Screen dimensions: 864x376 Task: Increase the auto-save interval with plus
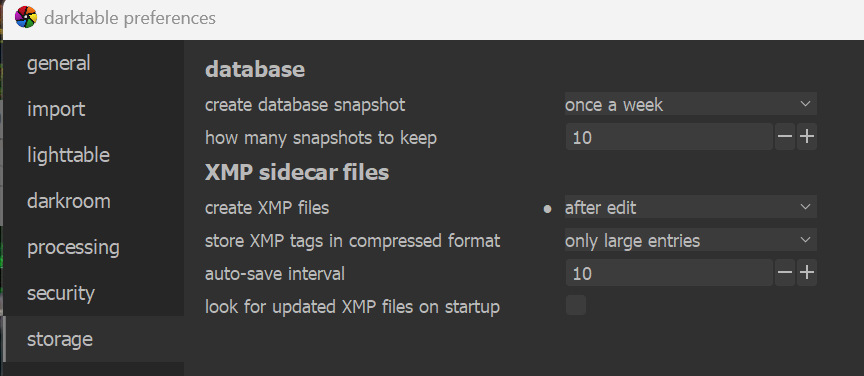(x=807, y=273)
